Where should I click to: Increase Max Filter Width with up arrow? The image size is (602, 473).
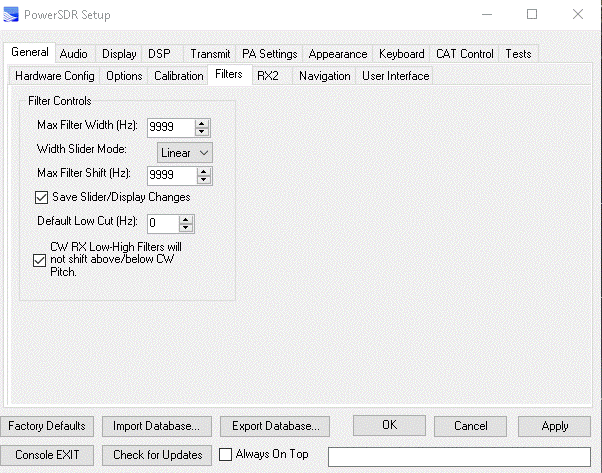pos(202,124)
